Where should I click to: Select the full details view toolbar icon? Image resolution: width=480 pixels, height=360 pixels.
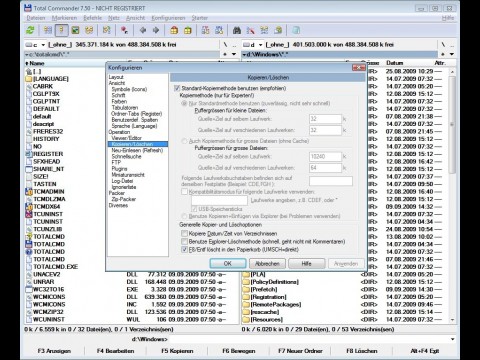tap(61, 30)
